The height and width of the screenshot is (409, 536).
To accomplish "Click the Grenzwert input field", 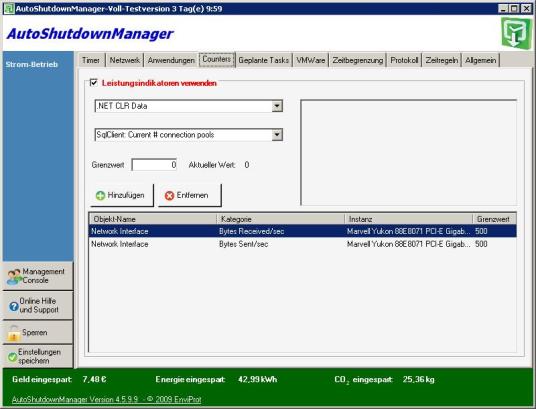I will tap(154, 165).
